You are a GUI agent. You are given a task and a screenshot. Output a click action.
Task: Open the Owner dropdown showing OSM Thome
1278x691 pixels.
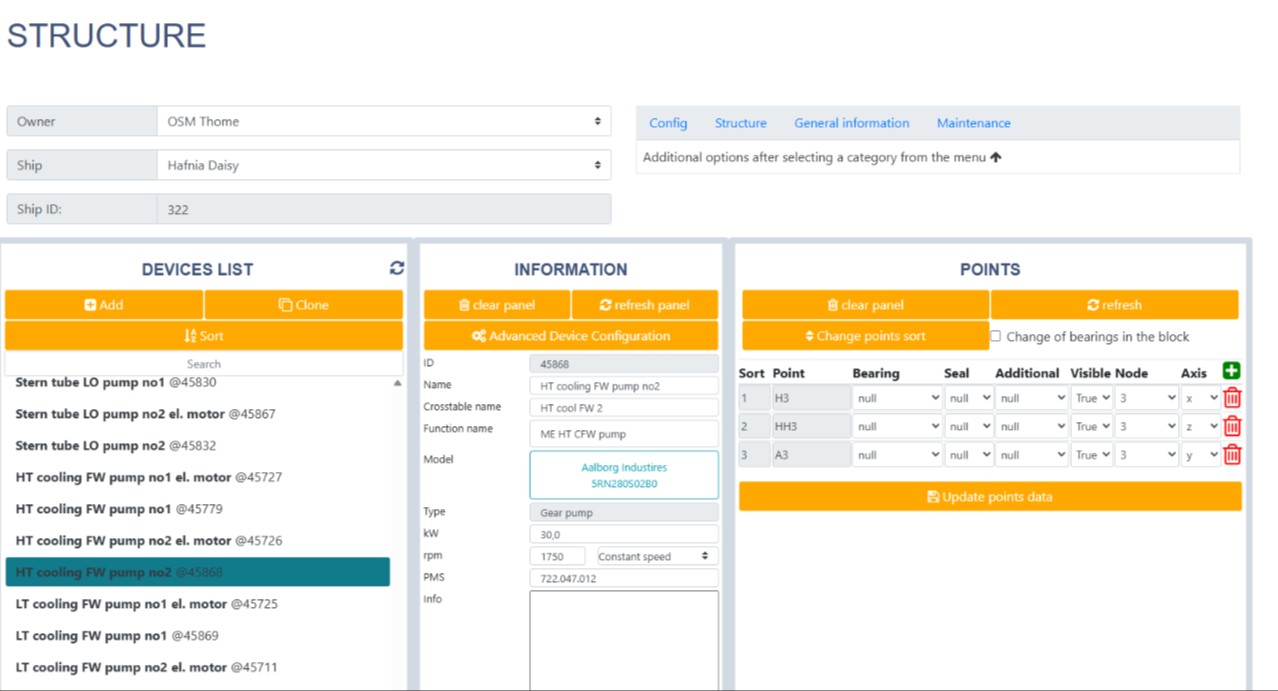(383, 121)
